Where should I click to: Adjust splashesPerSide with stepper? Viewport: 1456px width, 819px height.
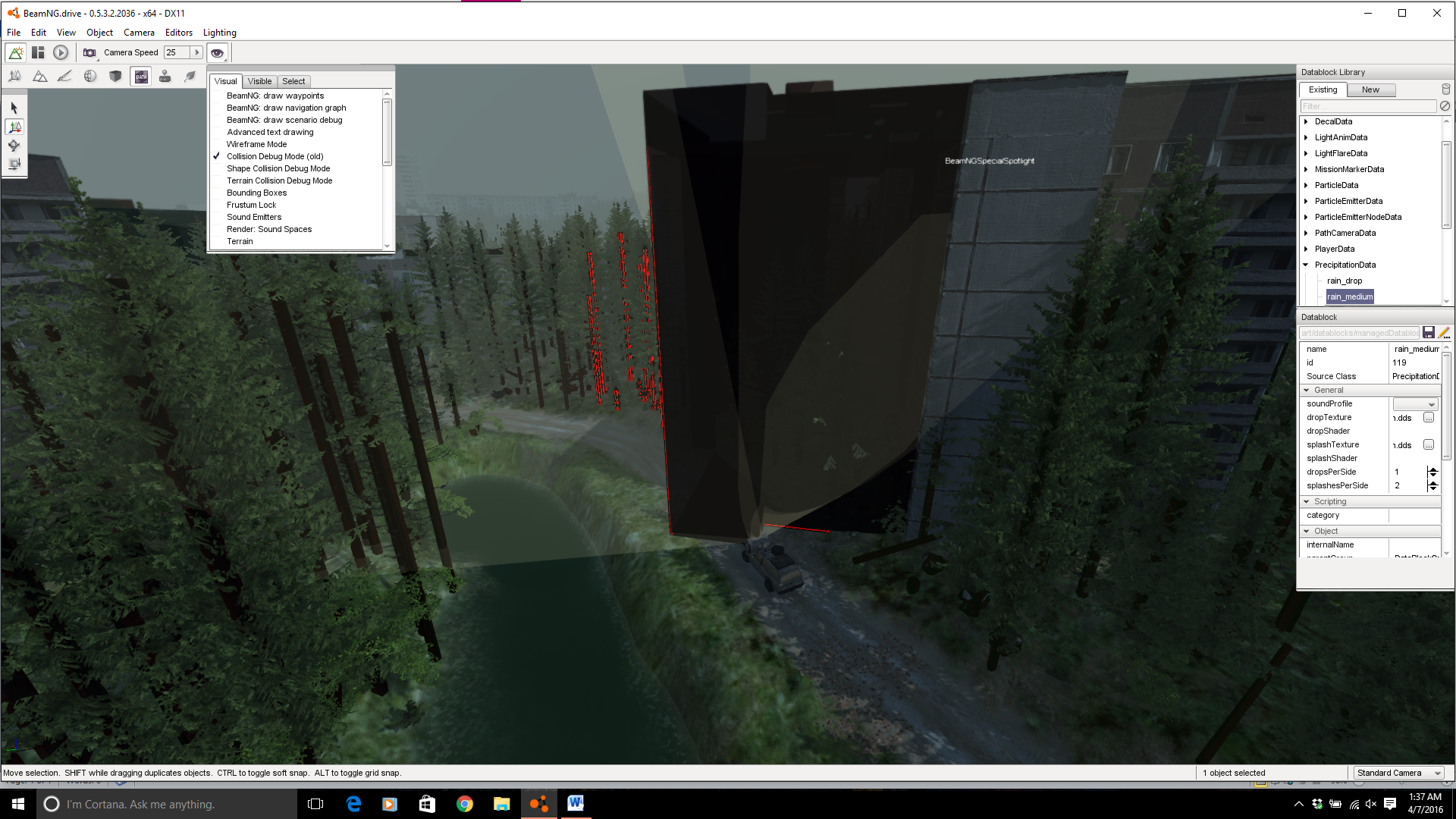(x=1433, y=486)
